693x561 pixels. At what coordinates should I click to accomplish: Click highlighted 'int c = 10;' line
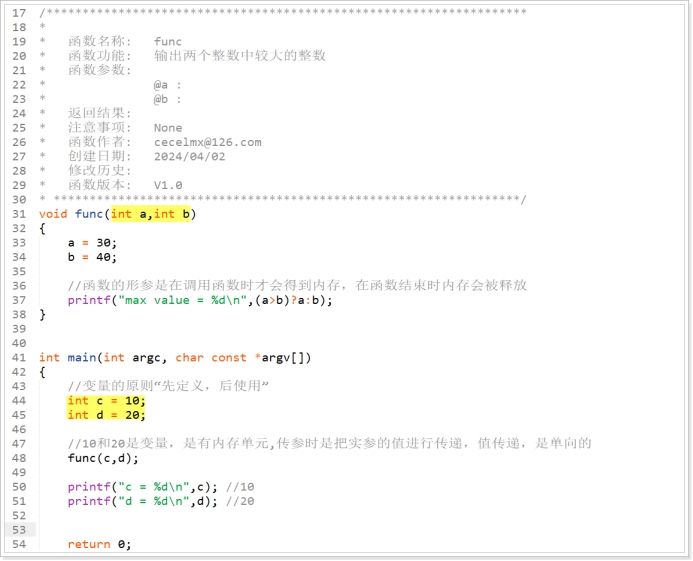point(106,401)
